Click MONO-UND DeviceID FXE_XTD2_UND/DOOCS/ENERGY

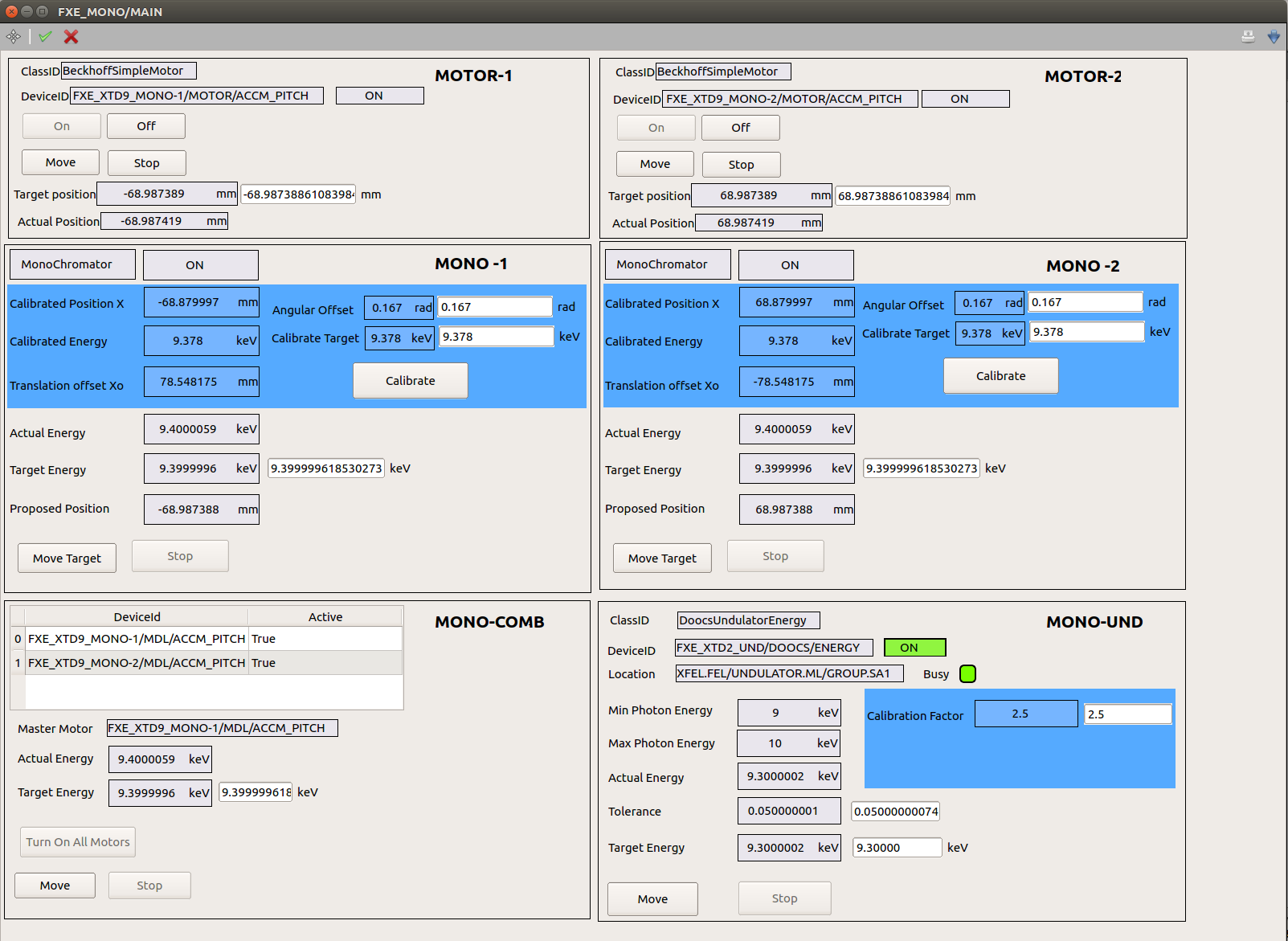(774, 648)
